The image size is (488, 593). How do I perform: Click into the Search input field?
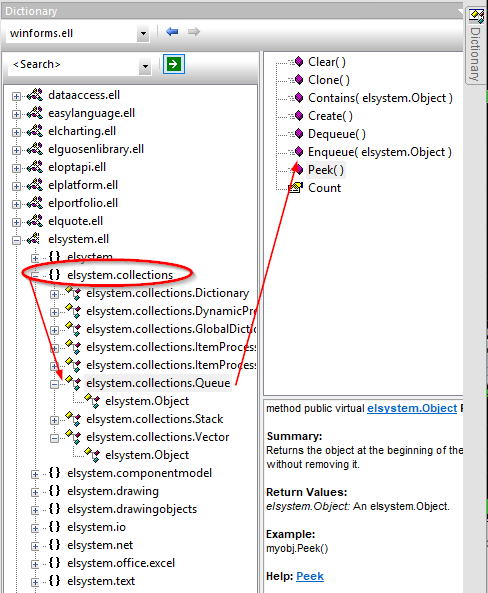point(74,65)
